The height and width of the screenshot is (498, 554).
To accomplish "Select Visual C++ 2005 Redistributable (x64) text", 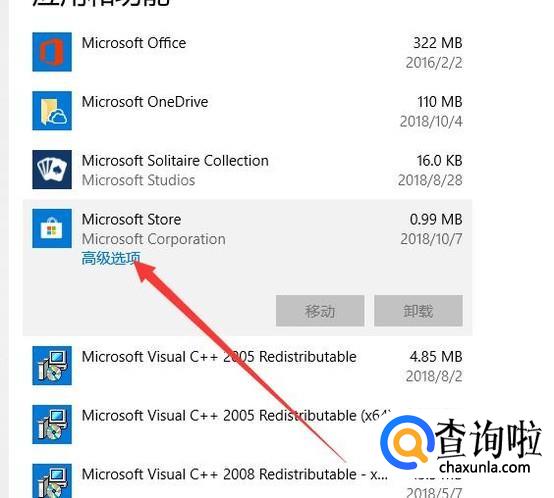I will (236, 415).
